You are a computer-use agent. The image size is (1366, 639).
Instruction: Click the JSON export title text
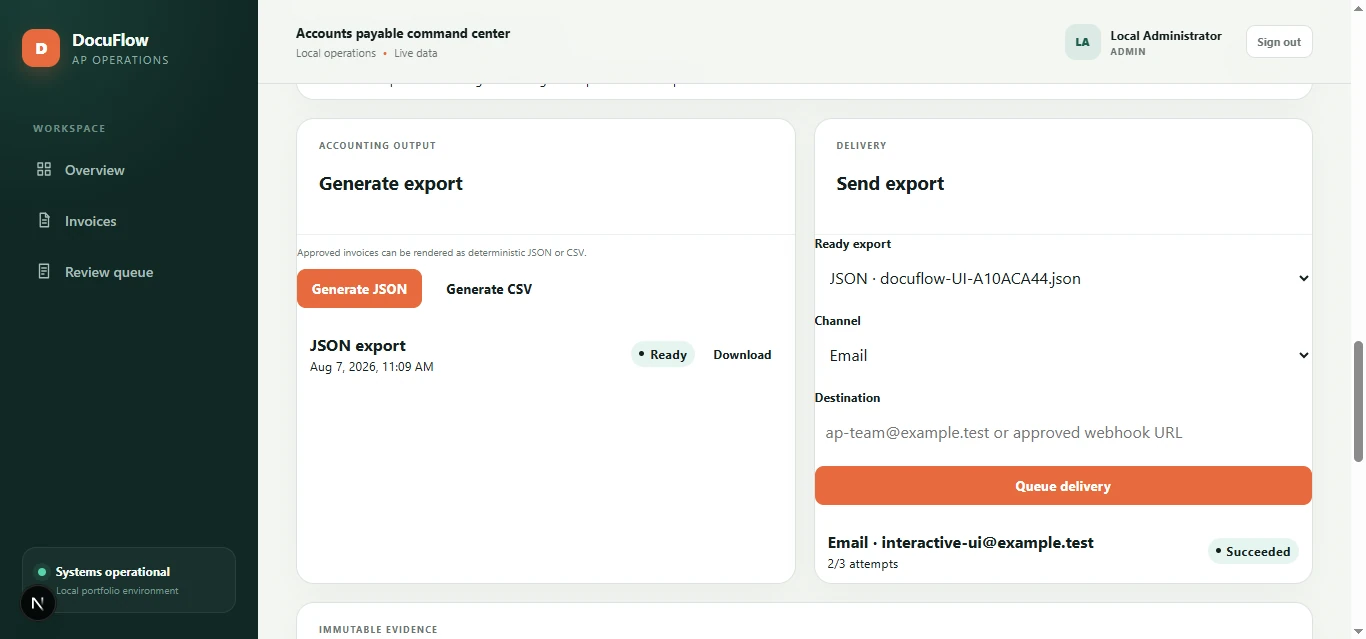(358, 346)
